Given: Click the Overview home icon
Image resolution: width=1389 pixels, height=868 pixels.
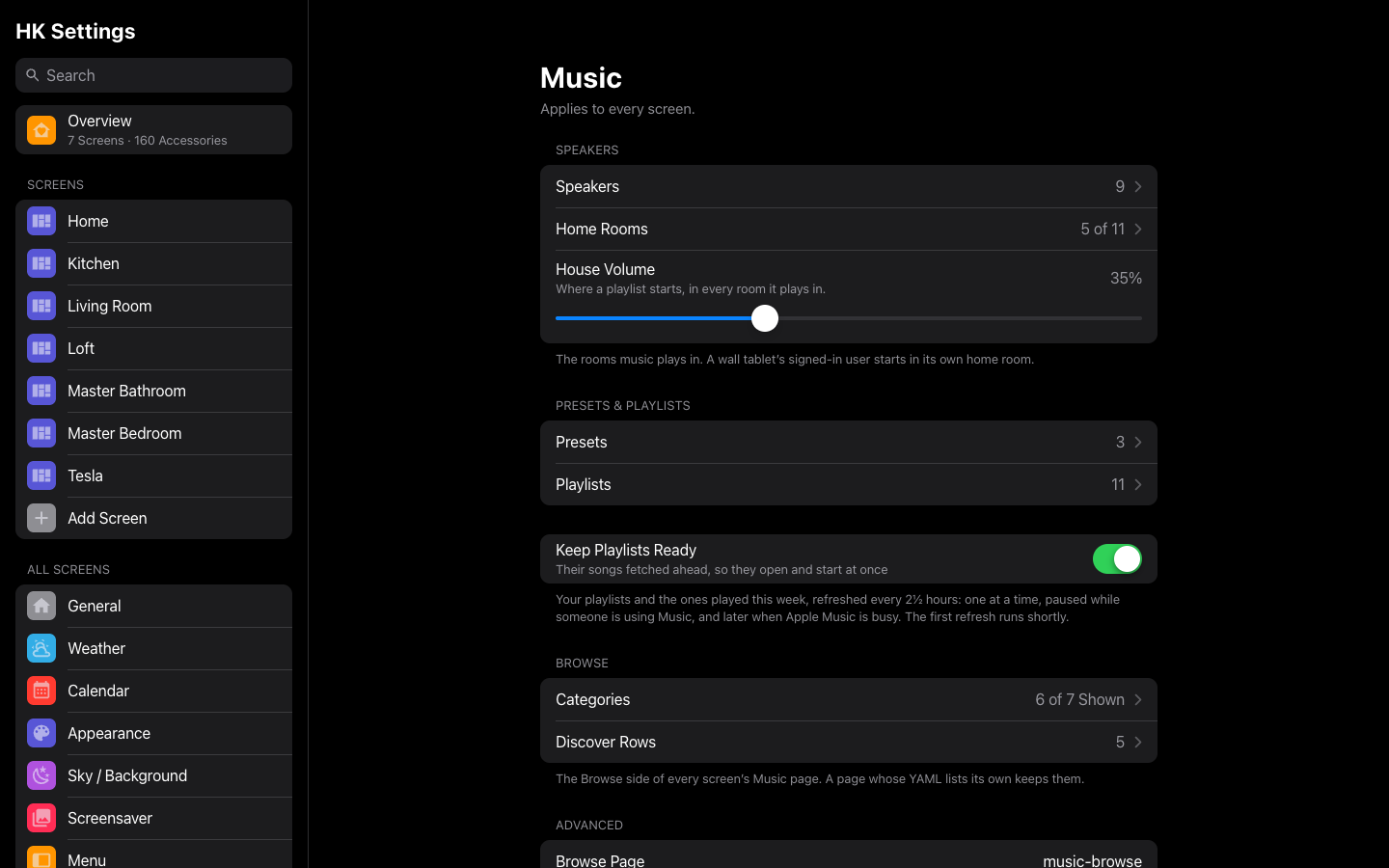Looking at the screenshot, I should [41, 130].
